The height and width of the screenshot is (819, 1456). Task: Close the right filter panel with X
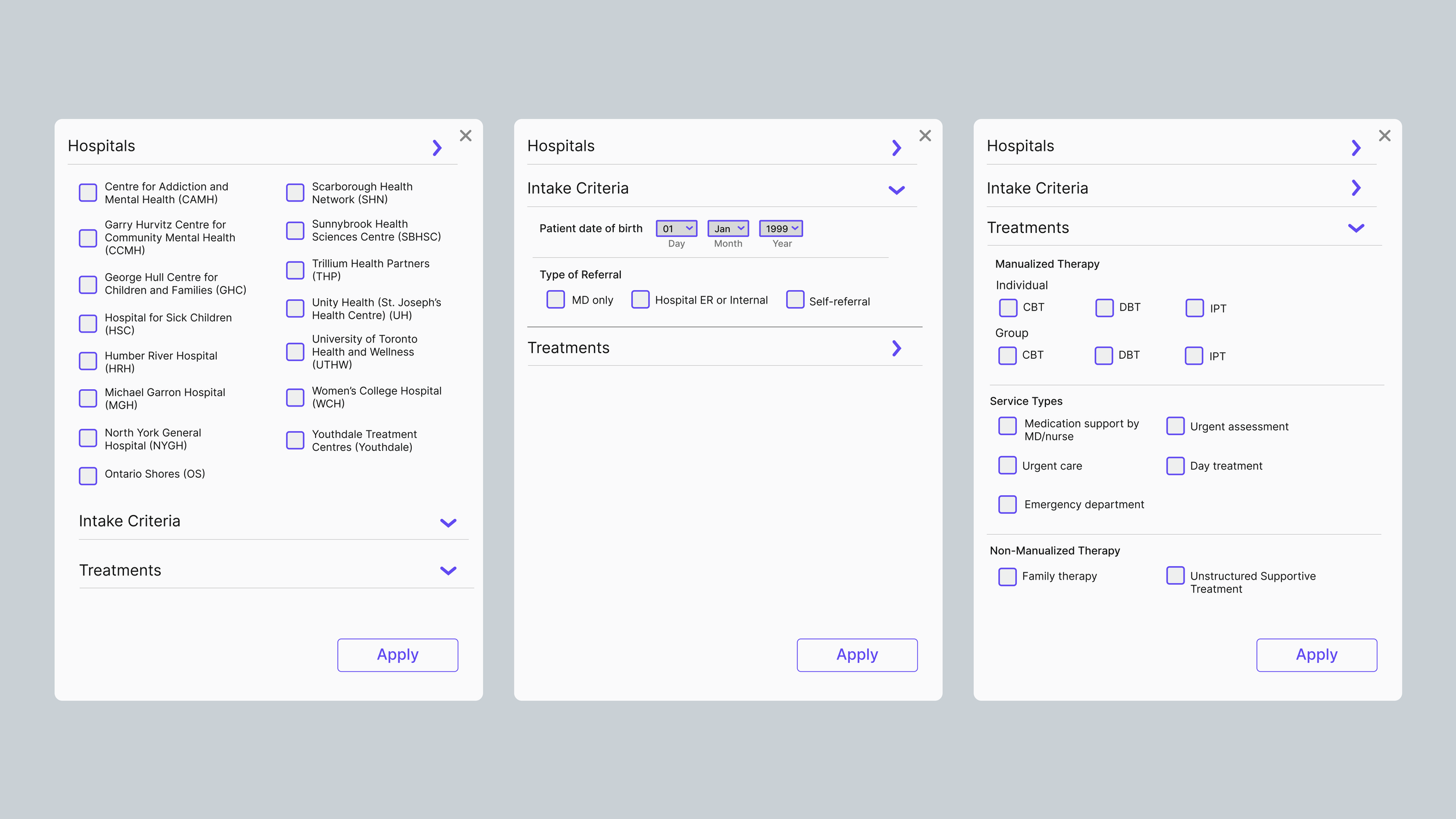coord(1384,136)
